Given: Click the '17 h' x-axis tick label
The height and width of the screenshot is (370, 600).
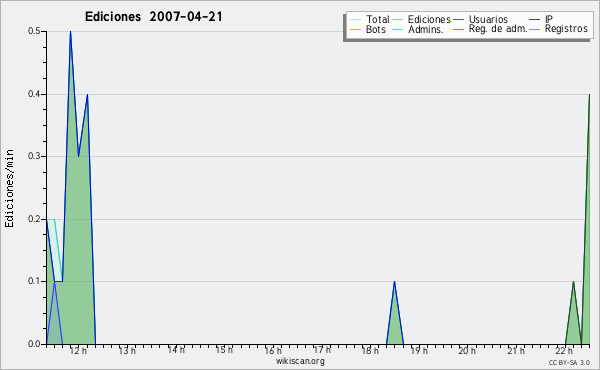Looking at the screenshot, I should (x=322, y=350).
